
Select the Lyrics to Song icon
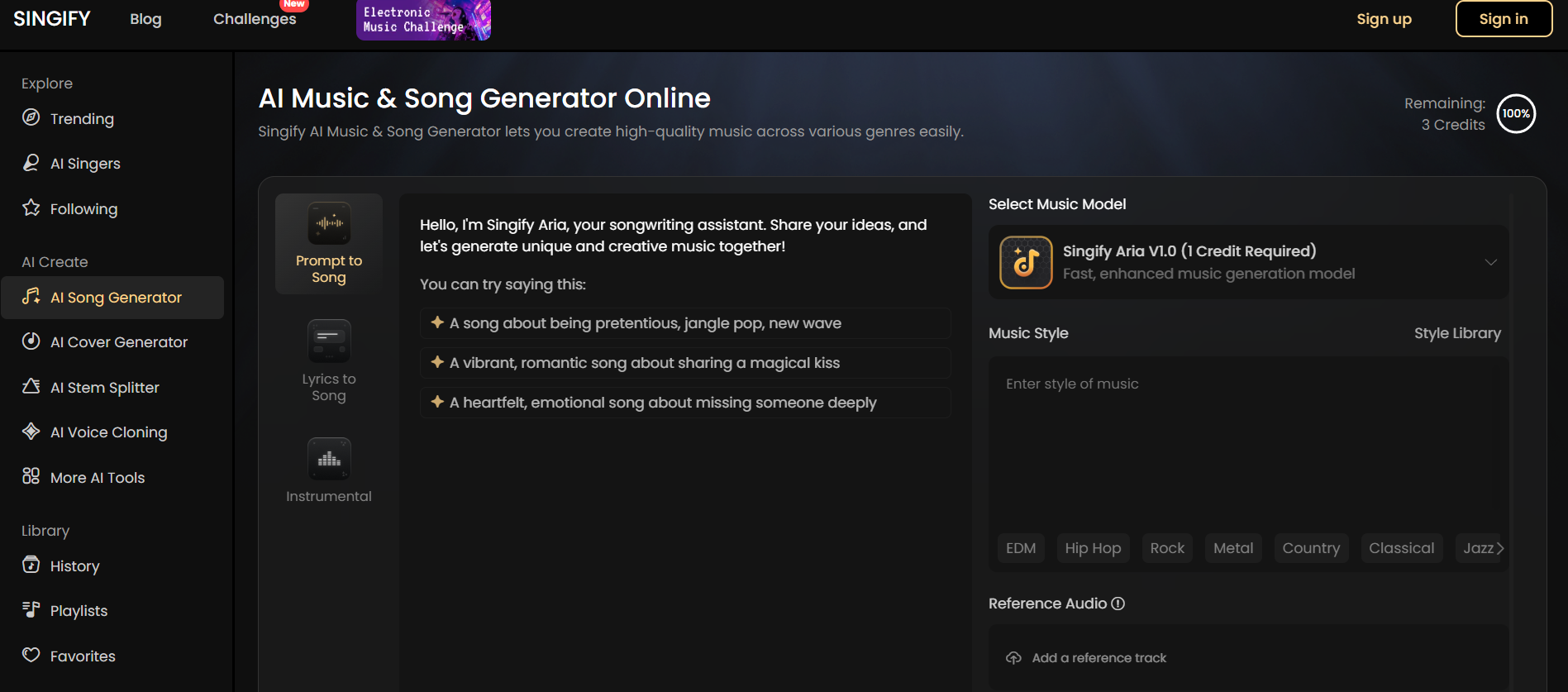click(329, 341)
